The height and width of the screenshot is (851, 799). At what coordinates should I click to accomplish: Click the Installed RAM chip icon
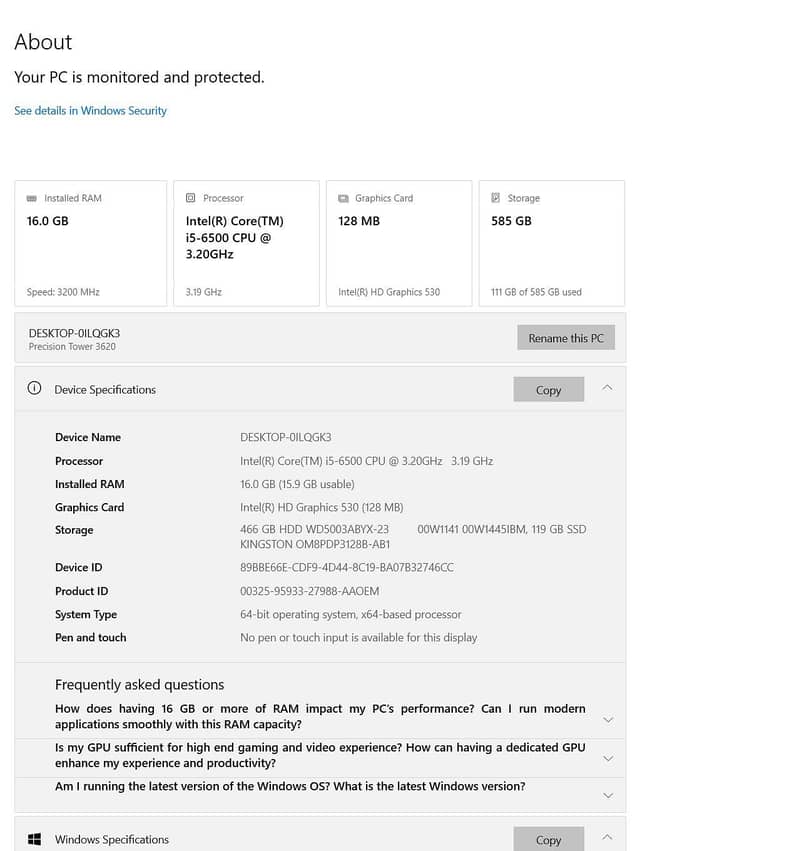pyautogui.click(x=32, y=199)
